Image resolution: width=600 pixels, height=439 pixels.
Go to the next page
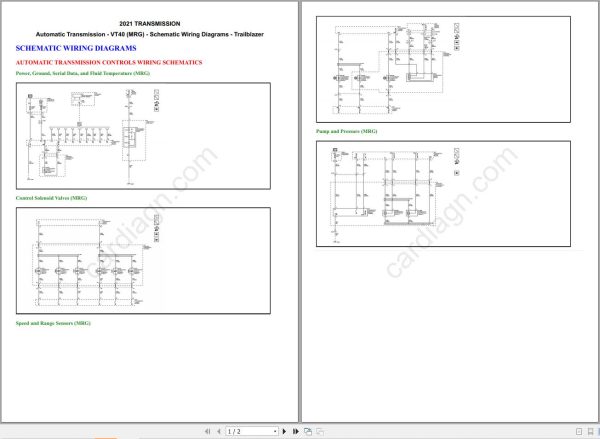[284, 431]
